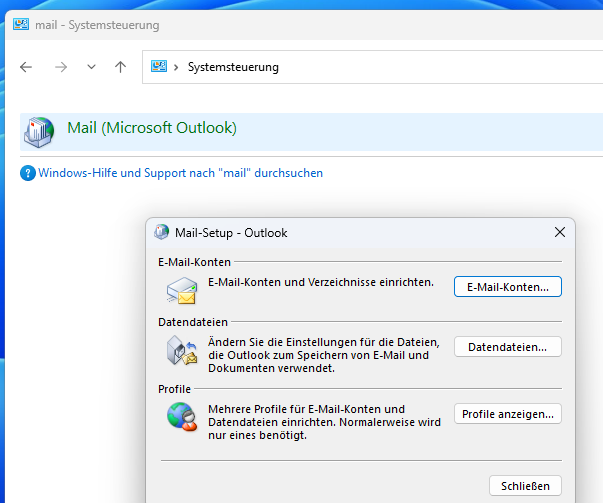Click the E-Mail-Konten section heading

tap(194, 262)
